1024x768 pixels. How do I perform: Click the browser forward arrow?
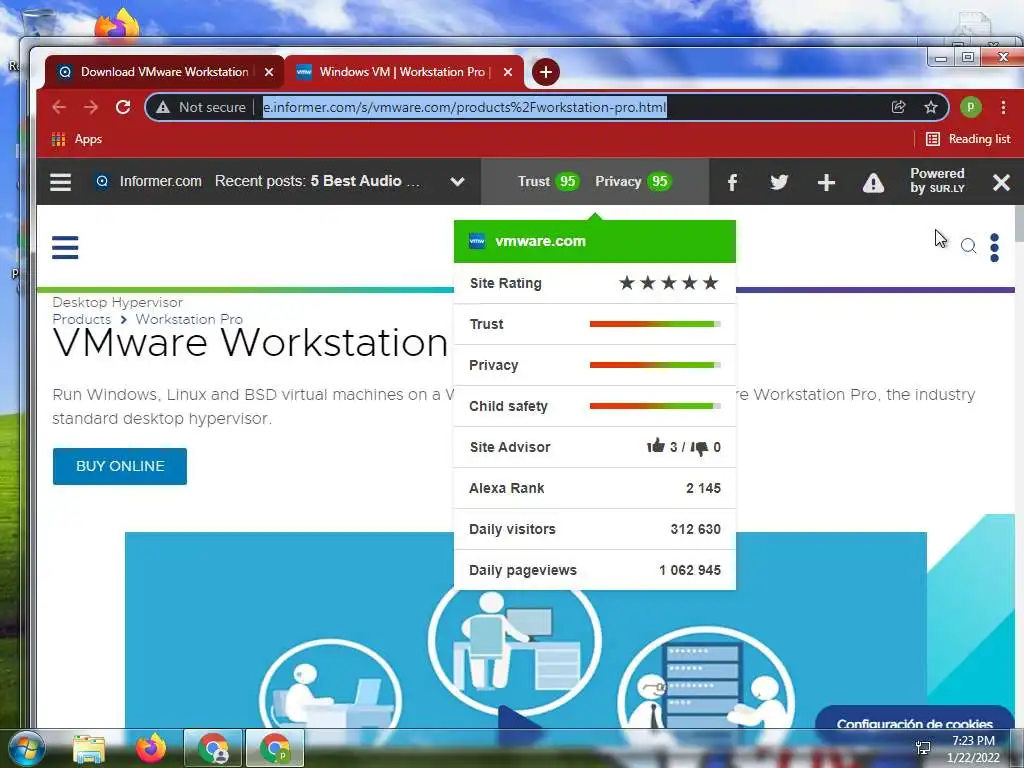click(x=91, y=107)
